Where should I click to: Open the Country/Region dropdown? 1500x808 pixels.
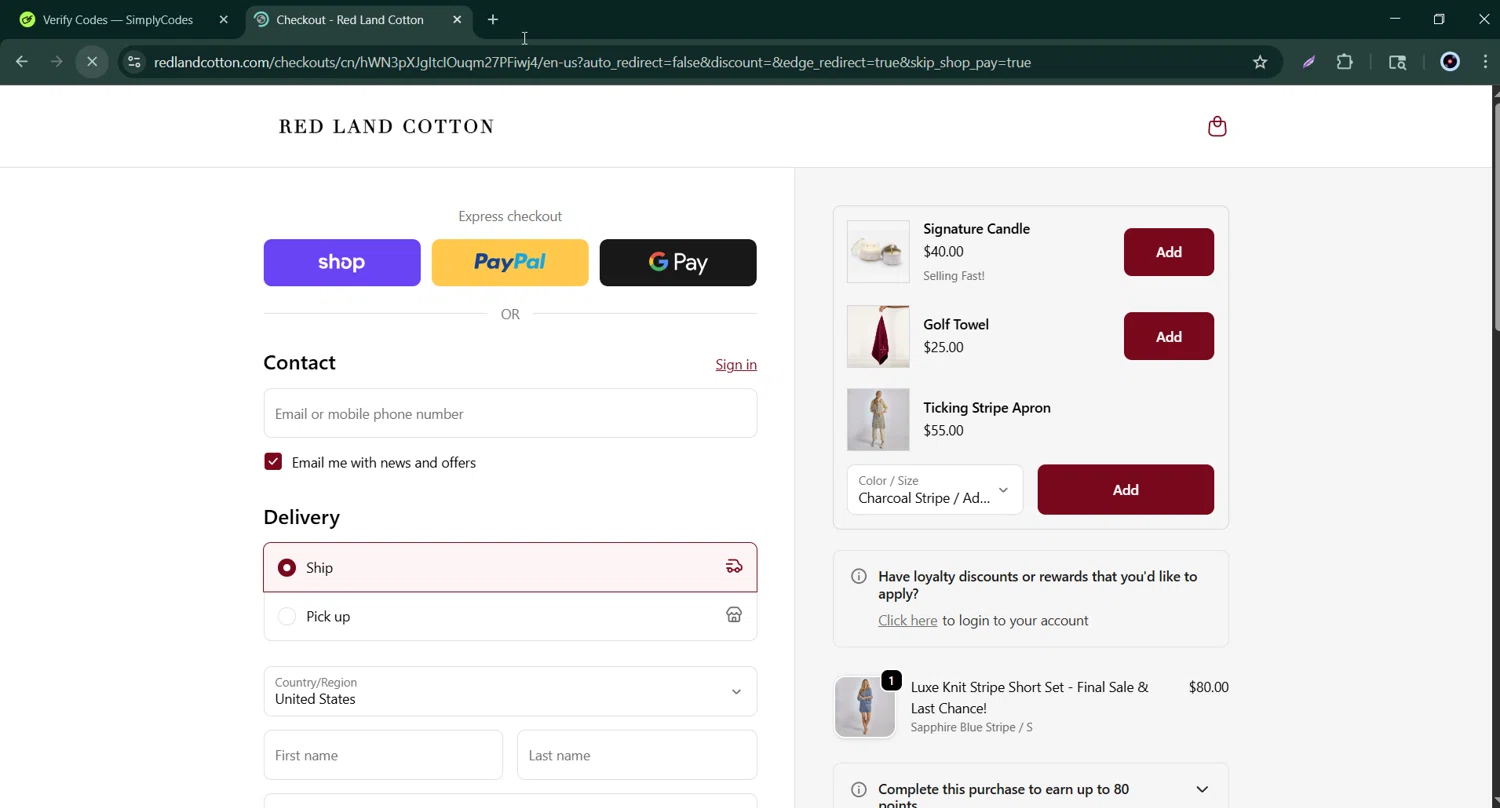point(510,691)
